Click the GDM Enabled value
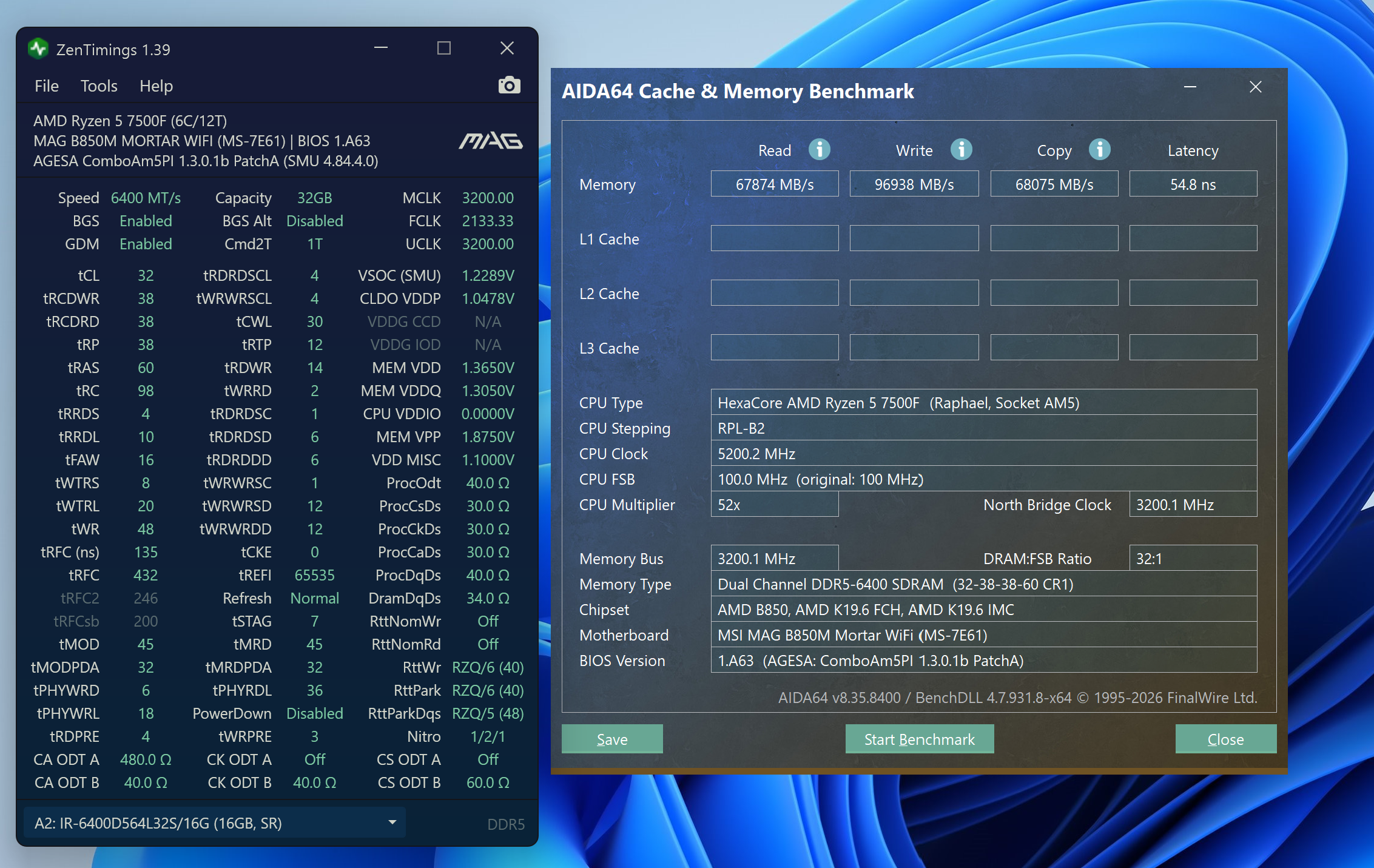 coord(146,244)
